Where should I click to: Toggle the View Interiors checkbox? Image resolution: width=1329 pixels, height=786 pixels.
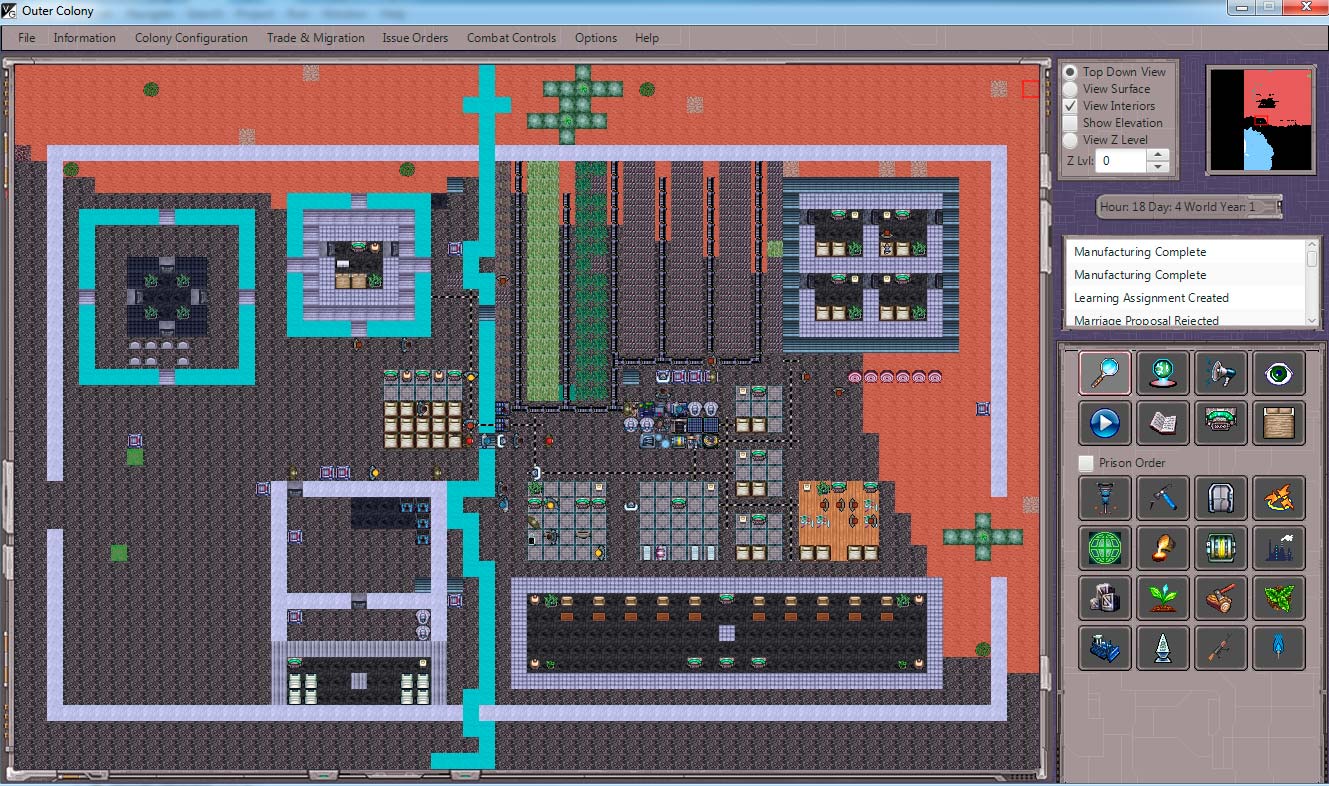[1070, 106]
